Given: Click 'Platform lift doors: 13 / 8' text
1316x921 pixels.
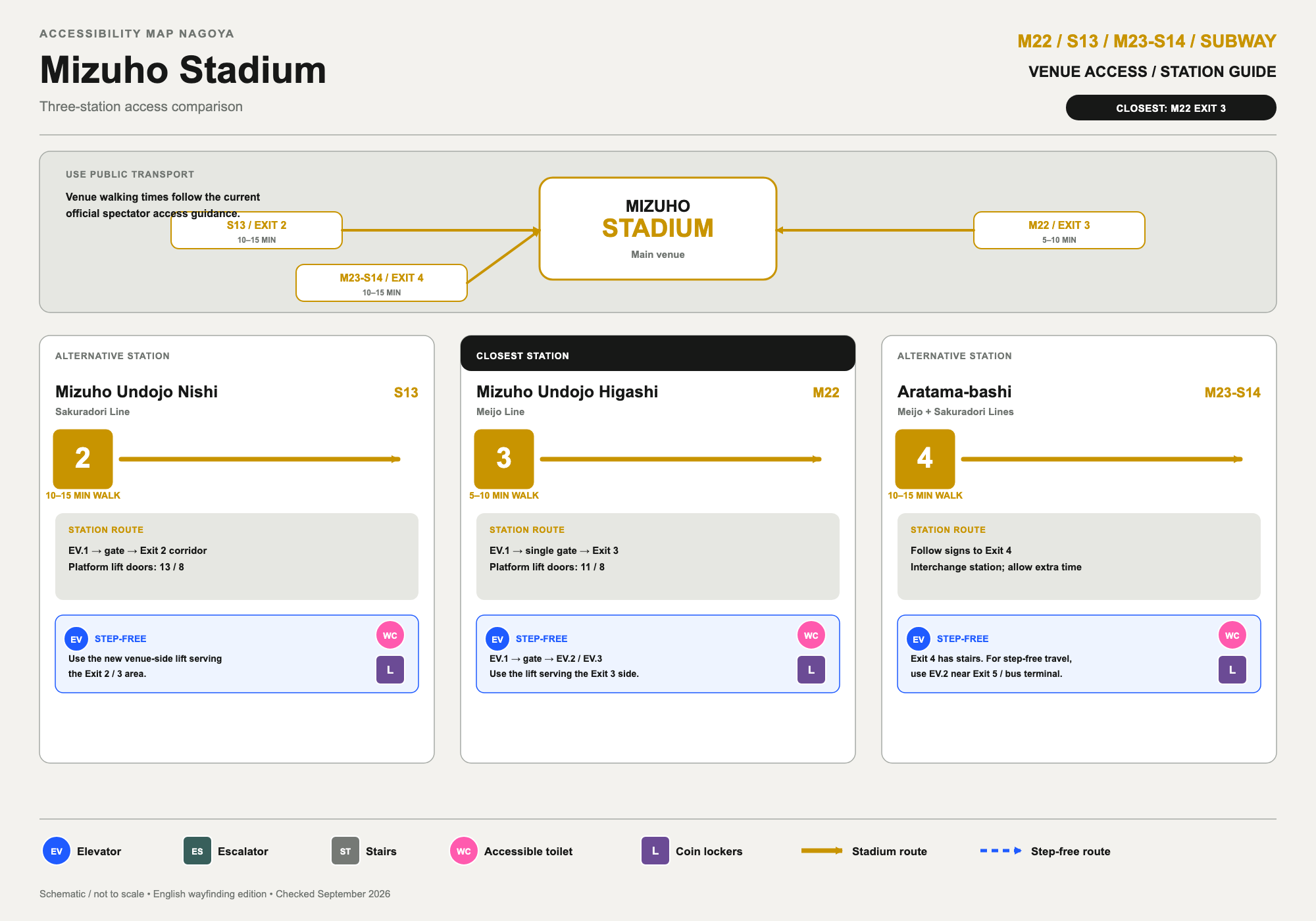Looking at the screenshot, I should click(126, 567).
